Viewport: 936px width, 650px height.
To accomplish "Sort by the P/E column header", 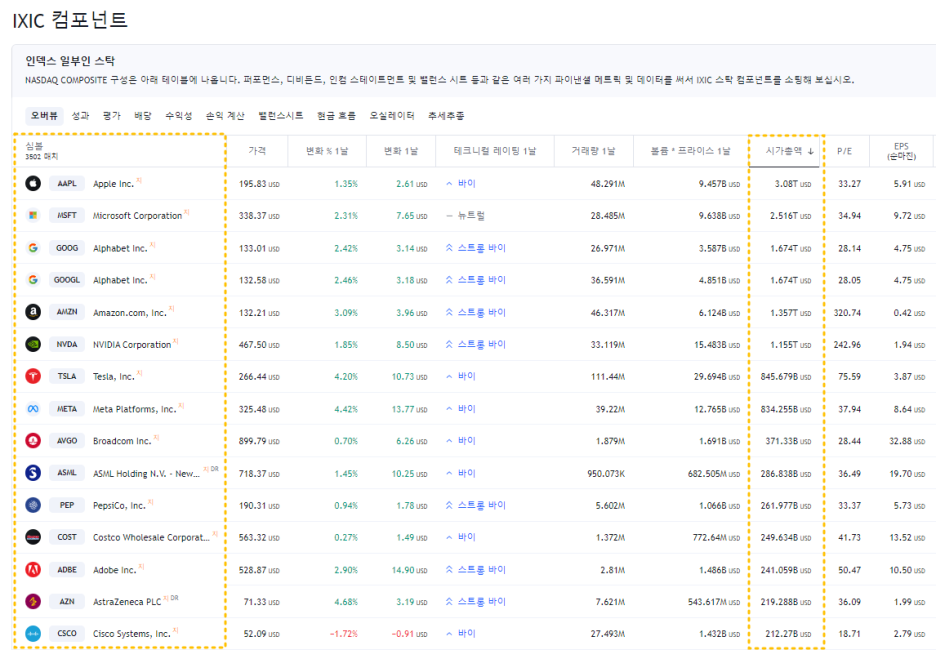I will (x=844, y=151).
